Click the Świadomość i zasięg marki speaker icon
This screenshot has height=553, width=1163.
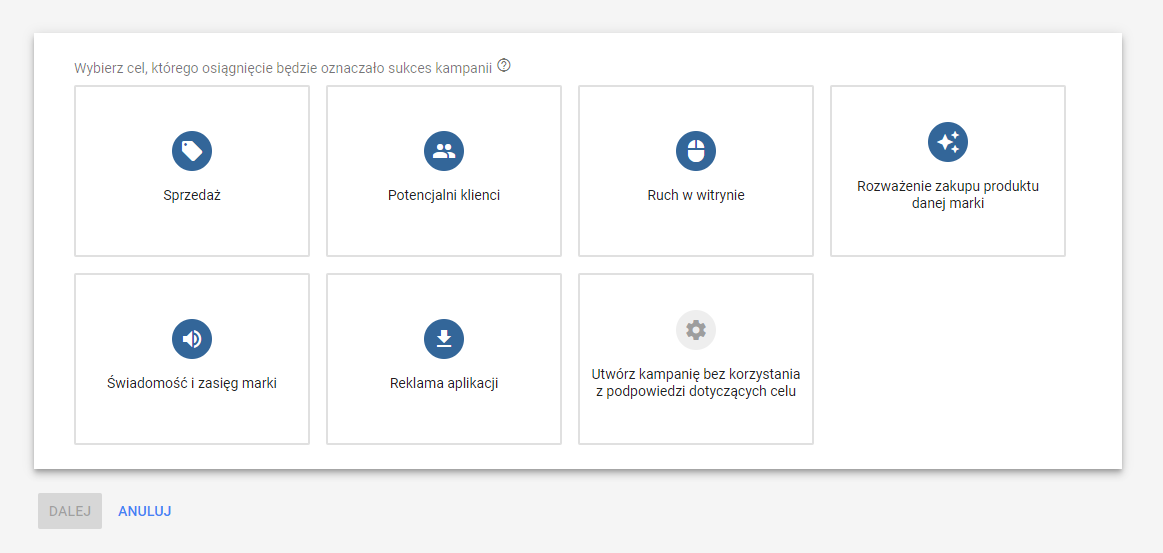tap(192, 339)
